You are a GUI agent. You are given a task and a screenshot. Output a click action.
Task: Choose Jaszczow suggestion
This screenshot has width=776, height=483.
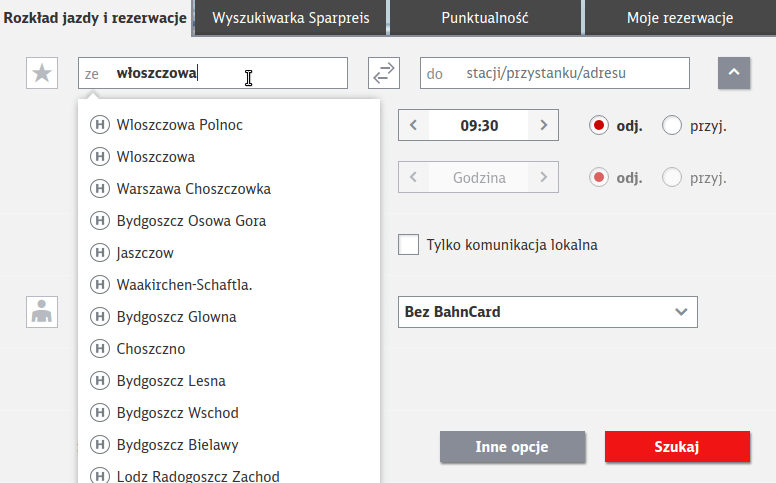229,253
